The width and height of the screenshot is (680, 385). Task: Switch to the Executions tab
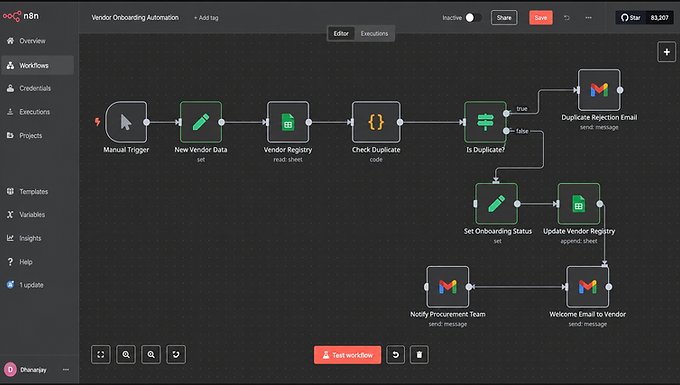click(374, 33)
